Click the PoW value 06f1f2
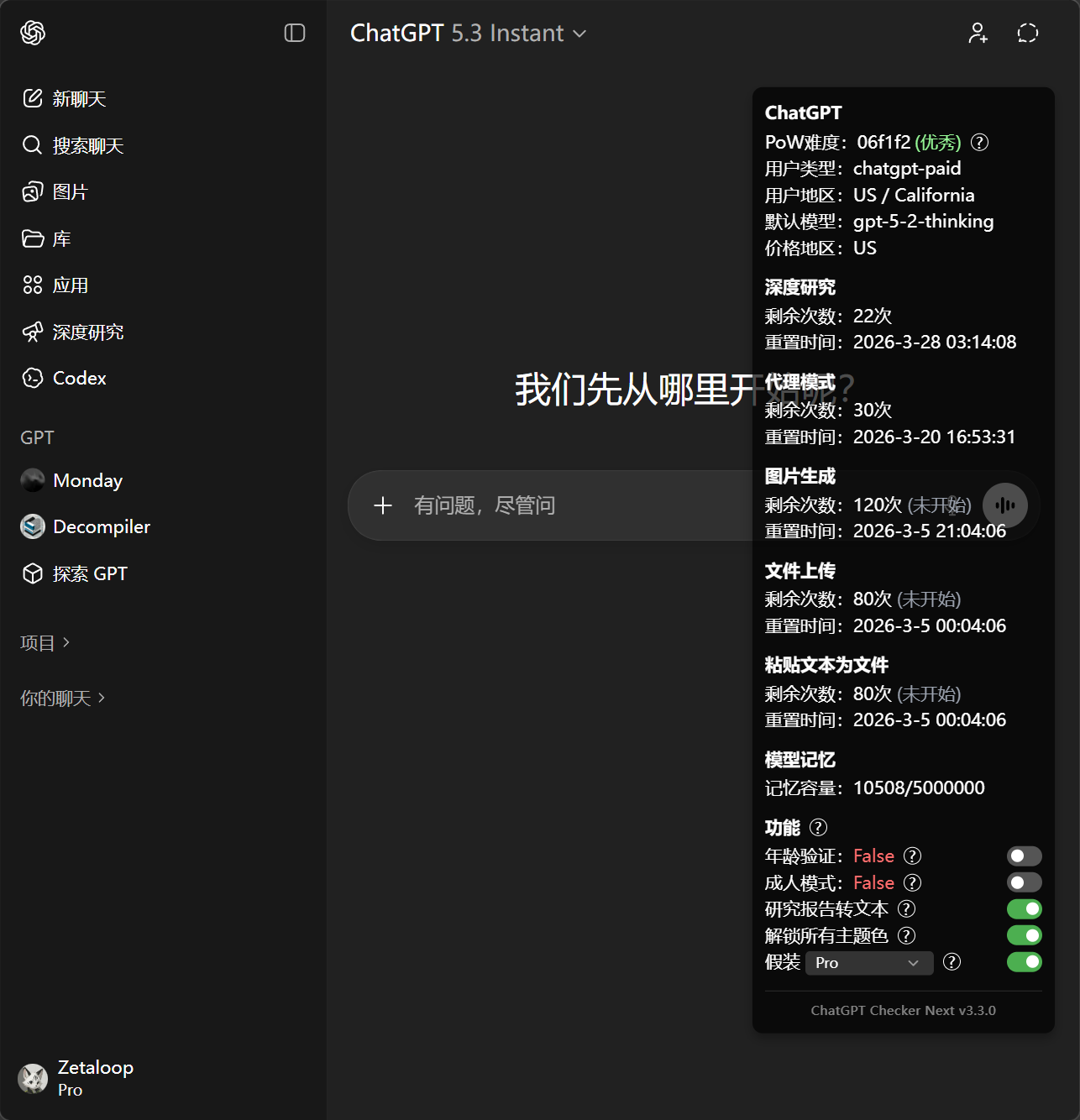The image size is (1080, 1120). tap(883, 142)
